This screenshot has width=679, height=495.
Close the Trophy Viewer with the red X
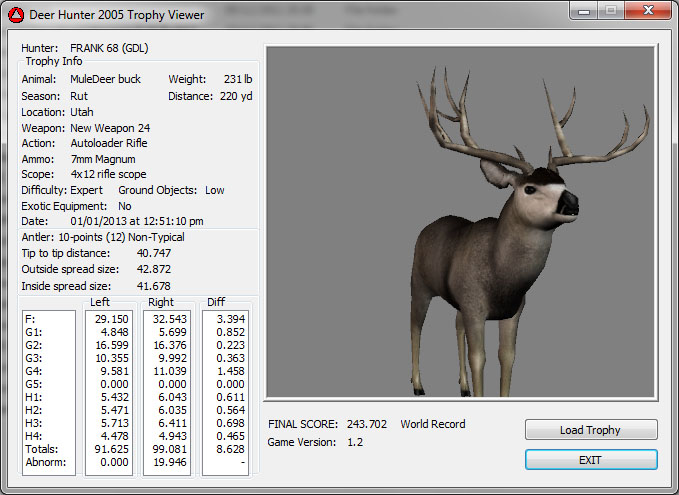tap(646, 12)
